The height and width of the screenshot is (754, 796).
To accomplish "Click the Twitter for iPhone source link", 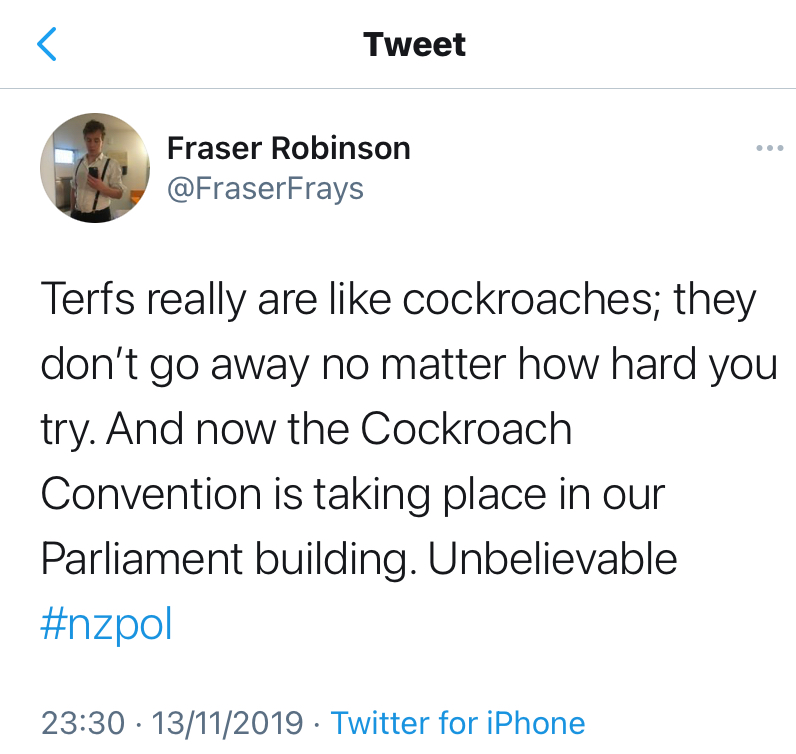I will (457, 722).
